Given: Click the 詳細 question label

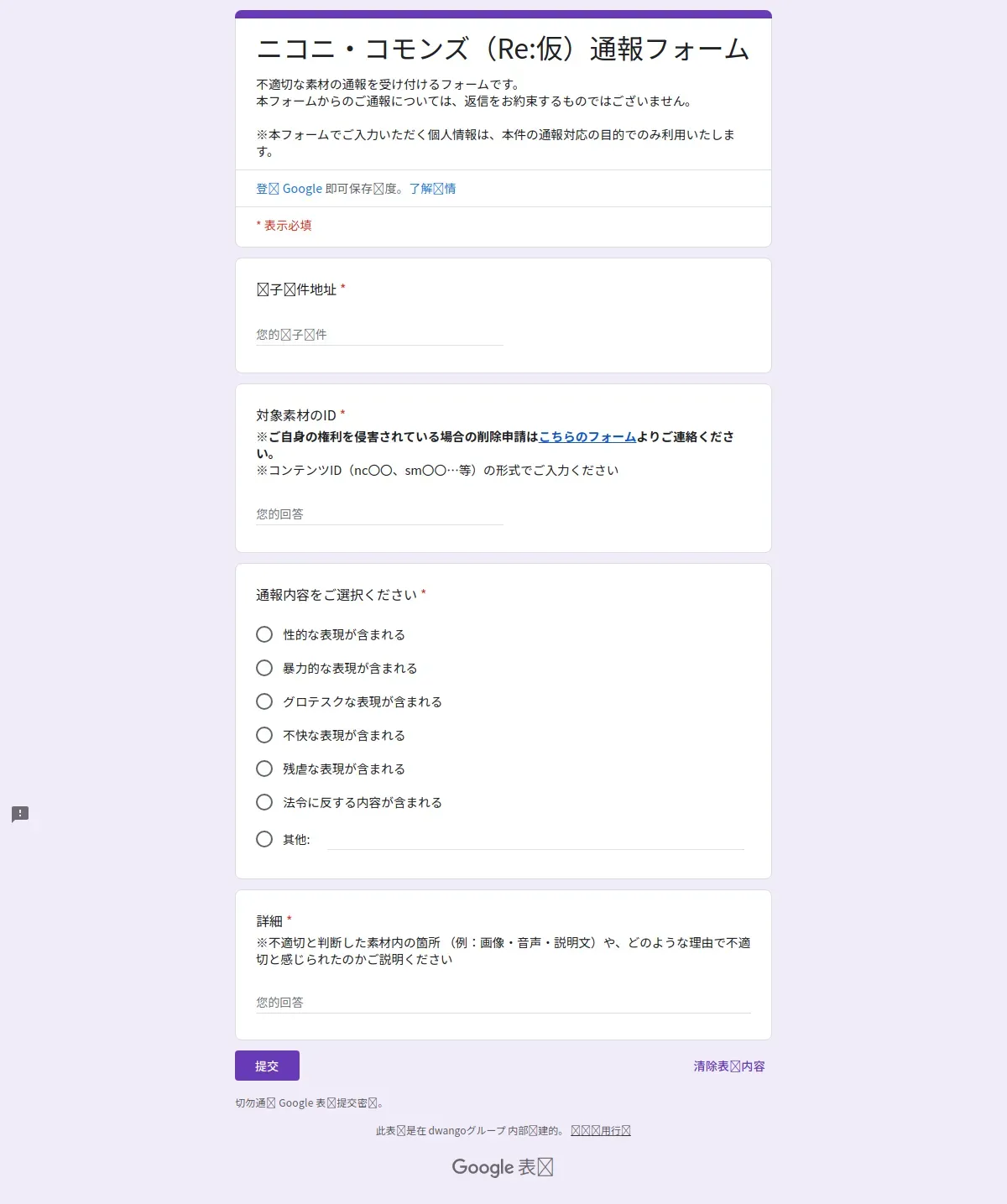Looking at the screenshot, I should (x=269, y=921).
